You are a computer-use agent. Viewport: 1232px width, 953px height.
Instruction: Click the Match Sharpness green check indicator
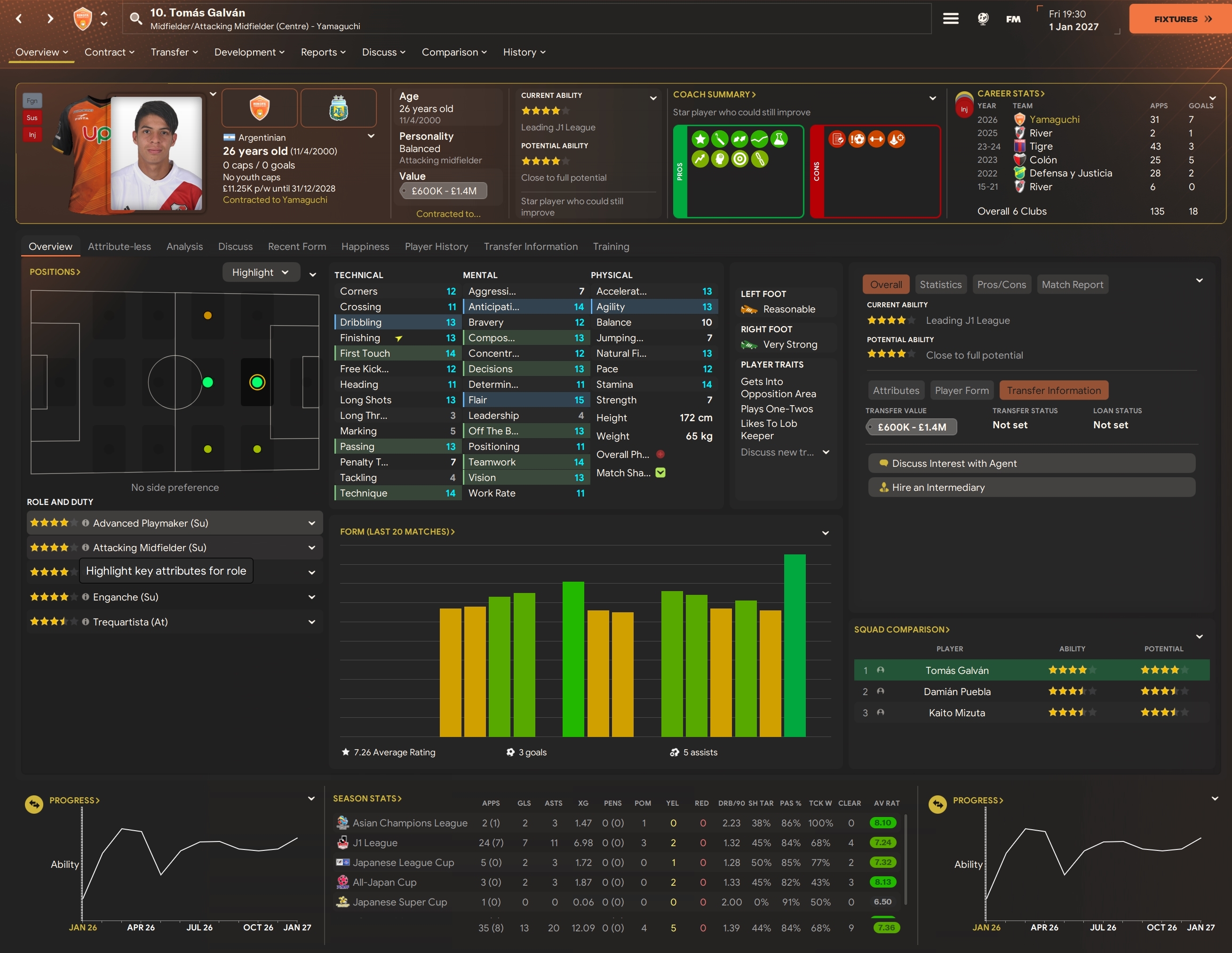click(x=660, y=473)
